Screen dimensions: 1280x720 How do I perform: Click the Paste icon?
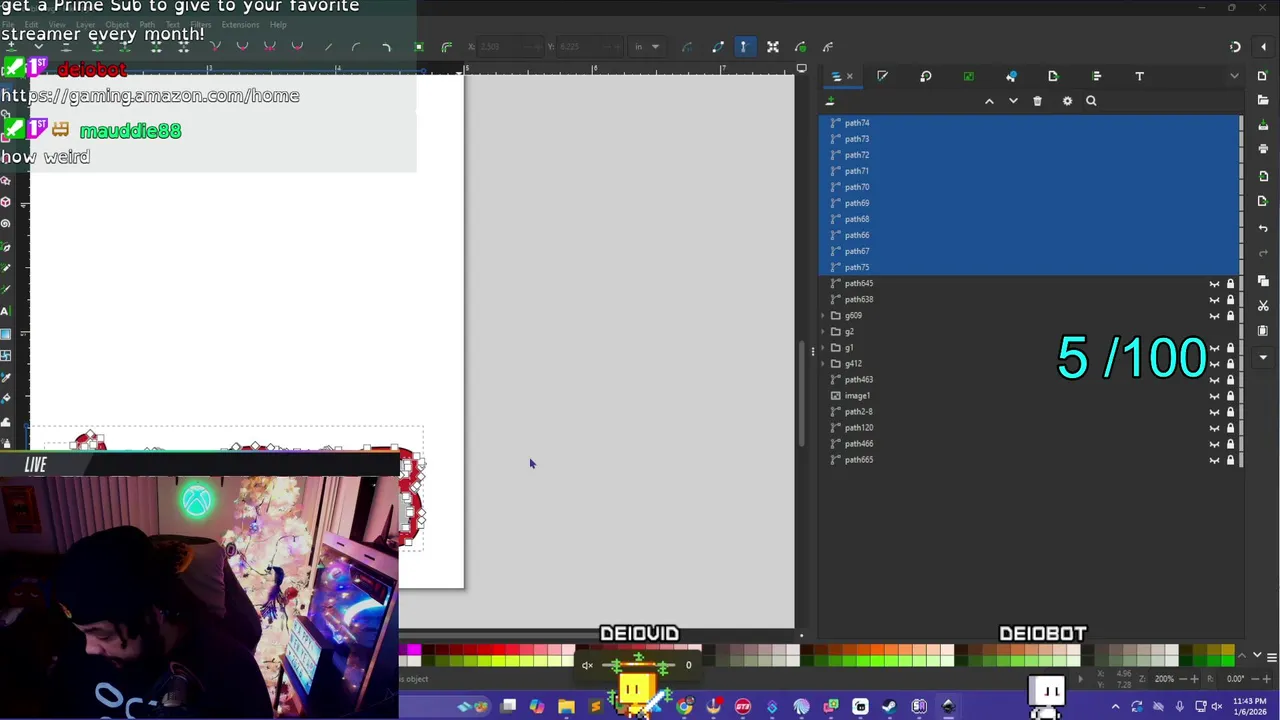click(1263, 331)
